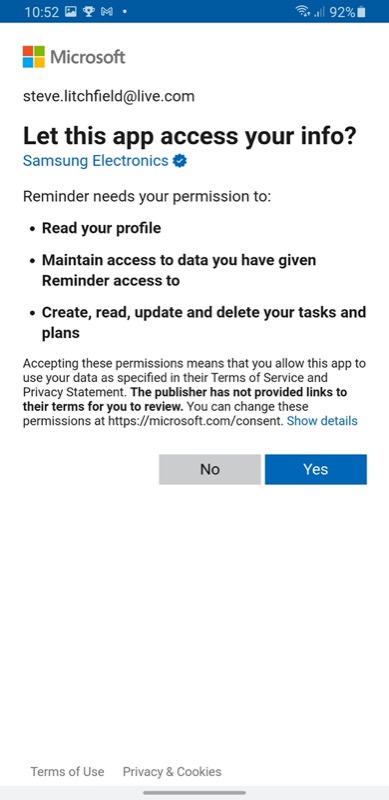This screenshot has width=389, height=800.
Task: Tap the verified publisher badge icon
Action: tap(180, 161)
